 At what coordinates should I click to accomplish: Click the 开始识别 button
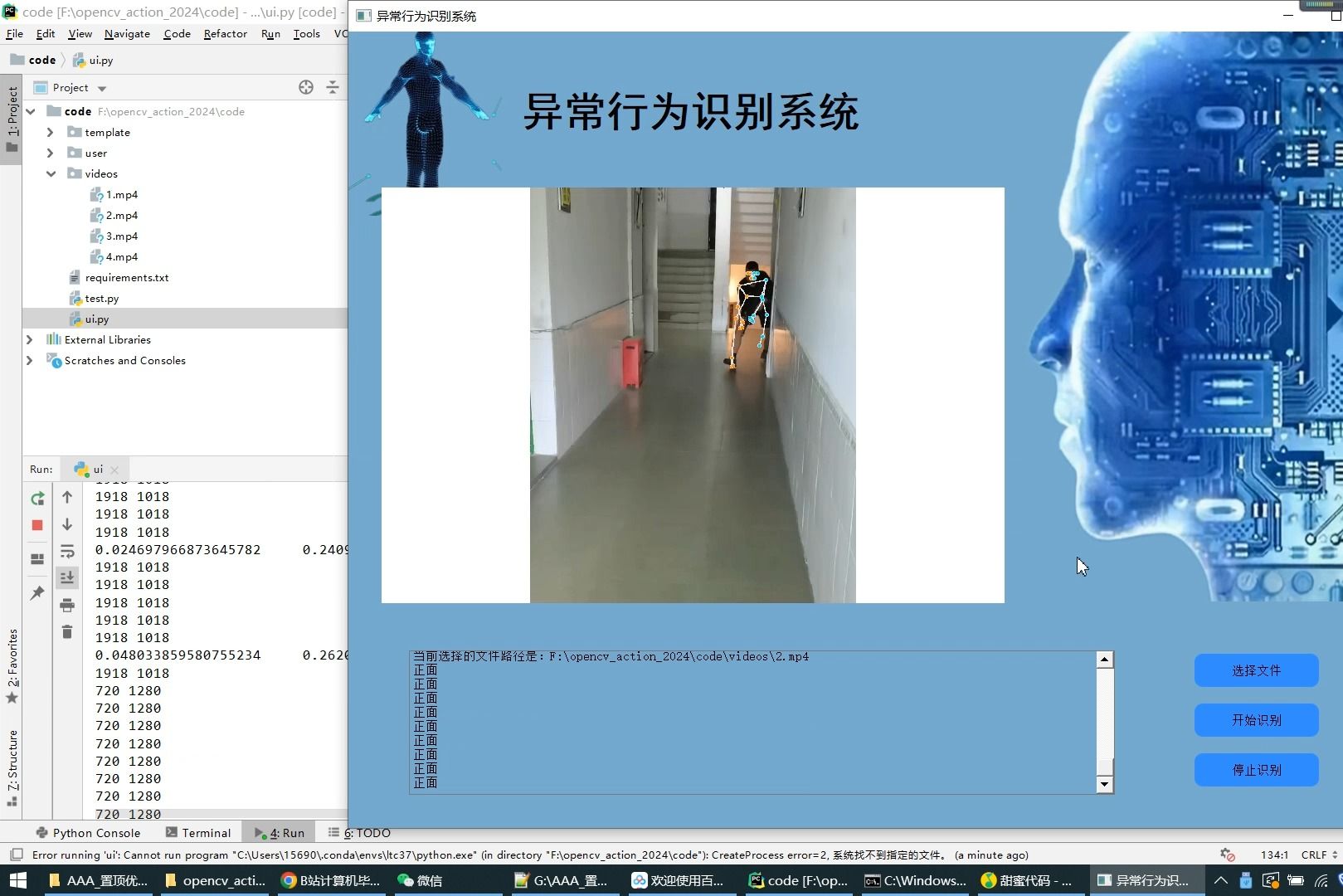pos(1256,720)
